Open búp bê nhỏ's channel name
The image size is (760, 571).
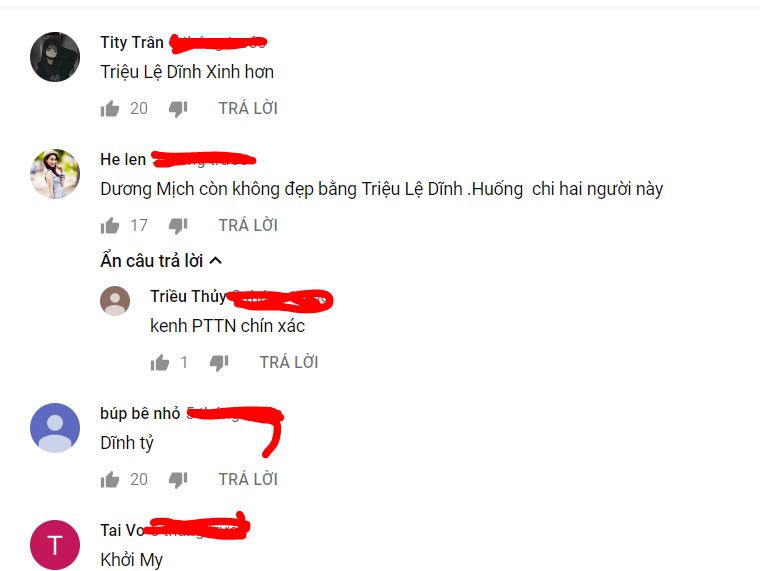(x=140, y=413)
